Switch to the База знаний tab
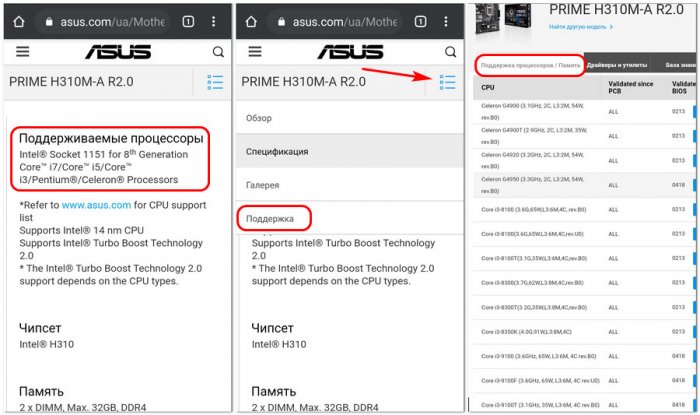The width and height of the screenshot is (700, 415). (x=675, y=65)
